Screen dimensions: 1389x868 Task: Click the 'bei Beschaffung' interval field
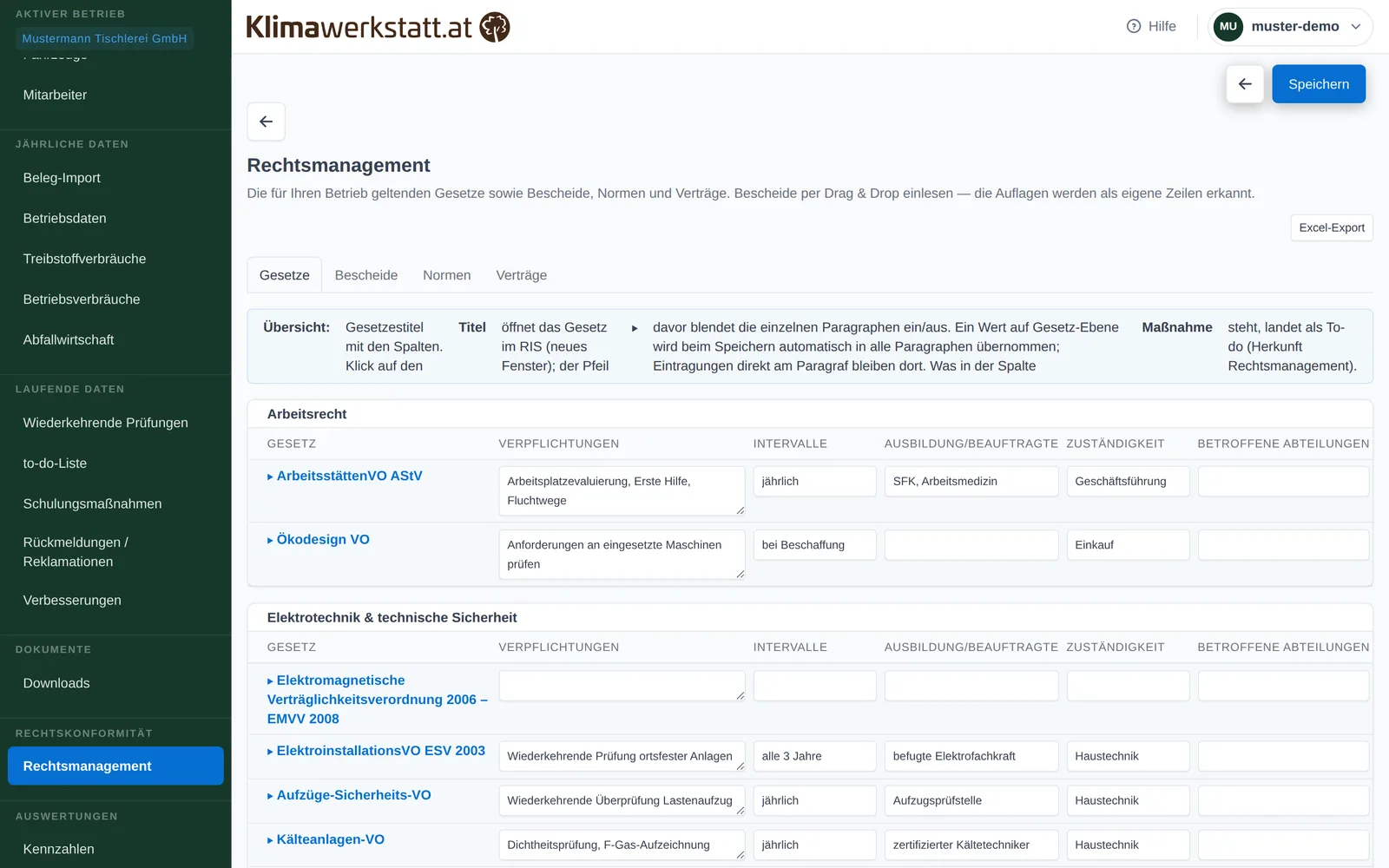pos(814,545)
